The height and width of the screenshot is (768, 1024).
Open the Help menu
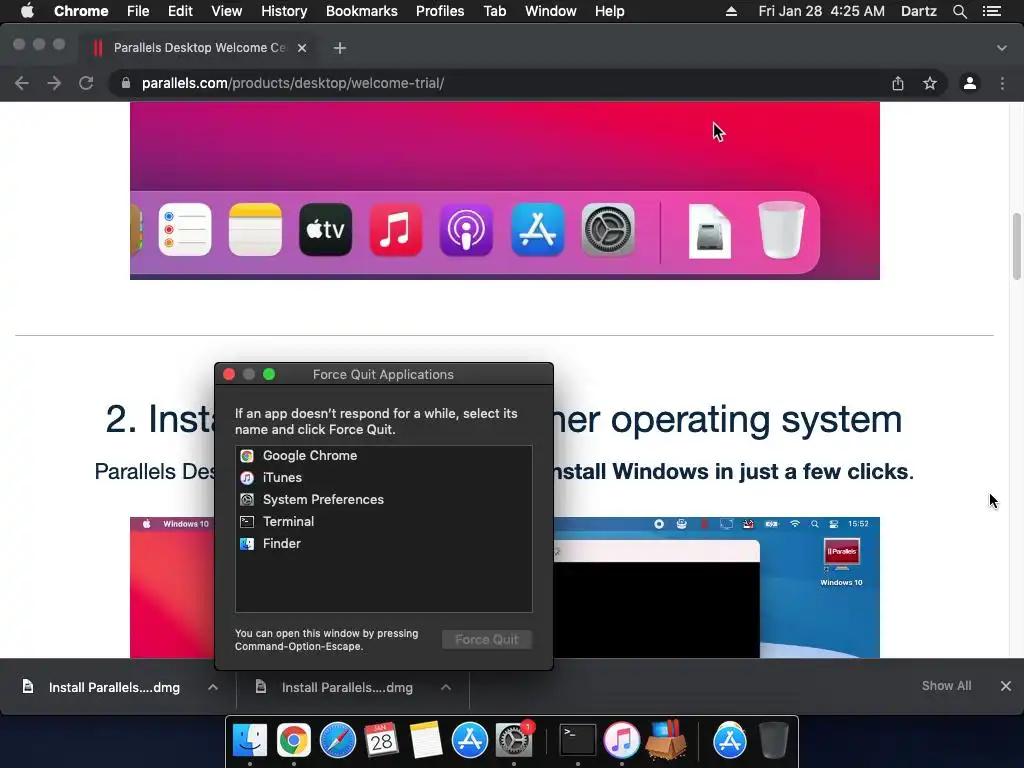pyautogui.click(x=609, y=11)
